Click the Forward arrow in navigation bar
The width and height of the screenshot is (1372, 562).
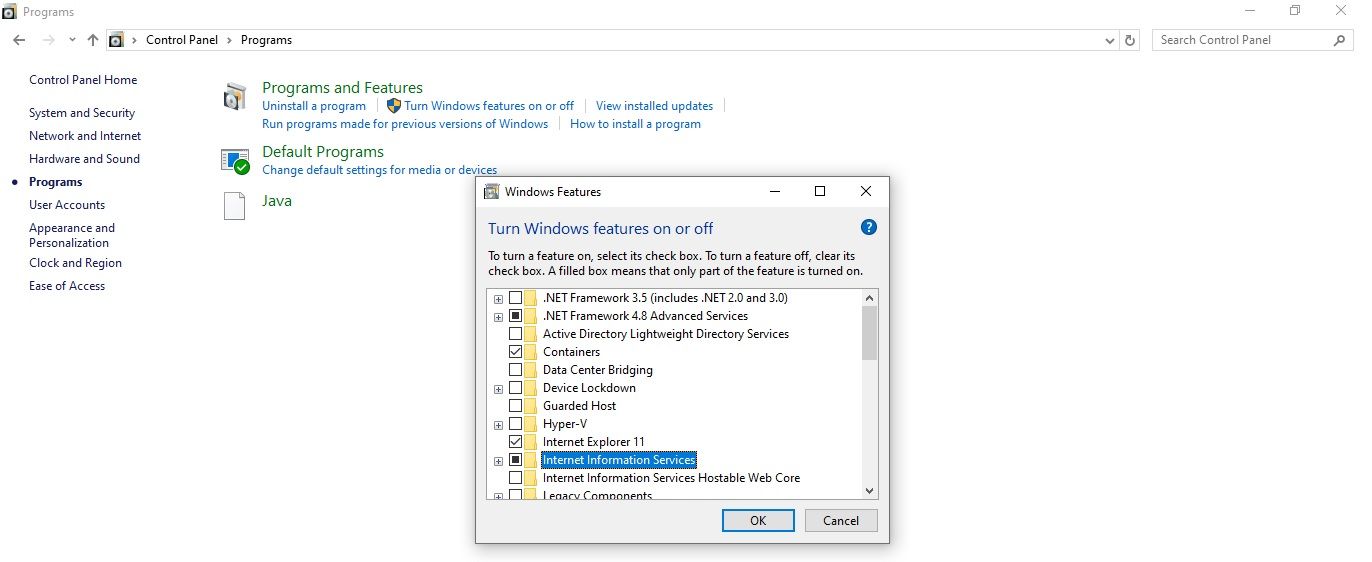(48, 40)
